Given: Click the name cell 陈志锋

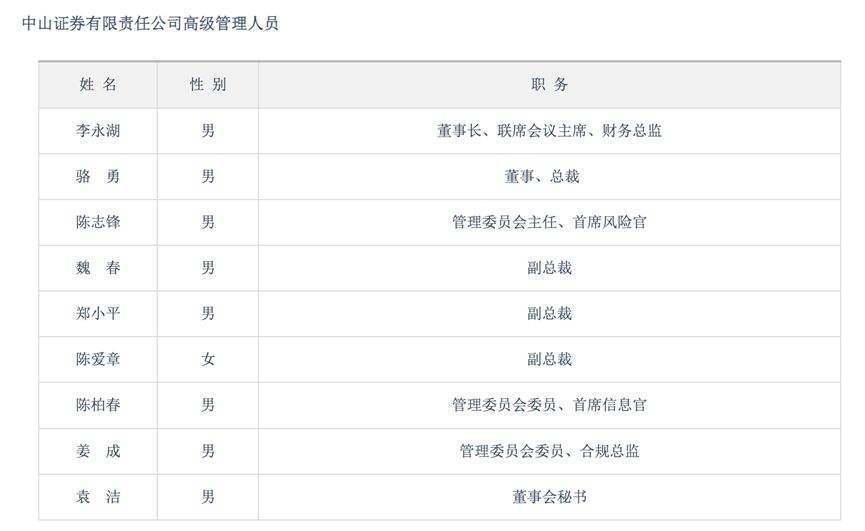Looking at the screenshot, I should coord(98,222).
